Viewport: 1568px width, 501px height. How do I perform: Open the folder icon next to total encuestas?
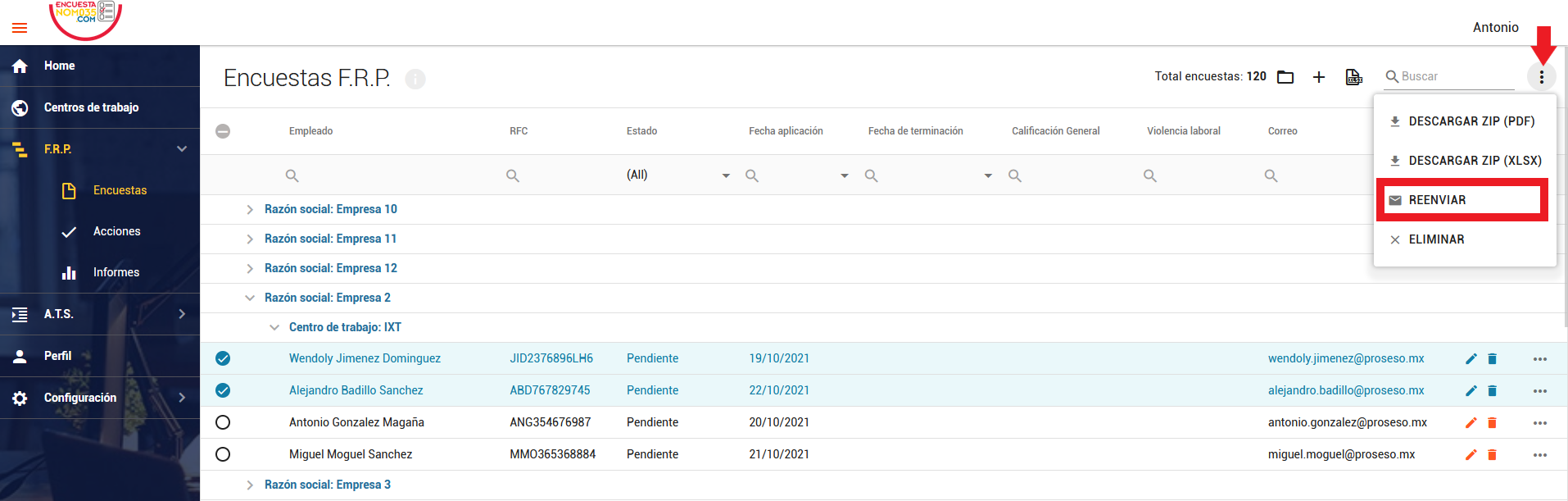tap(1285, 77)
